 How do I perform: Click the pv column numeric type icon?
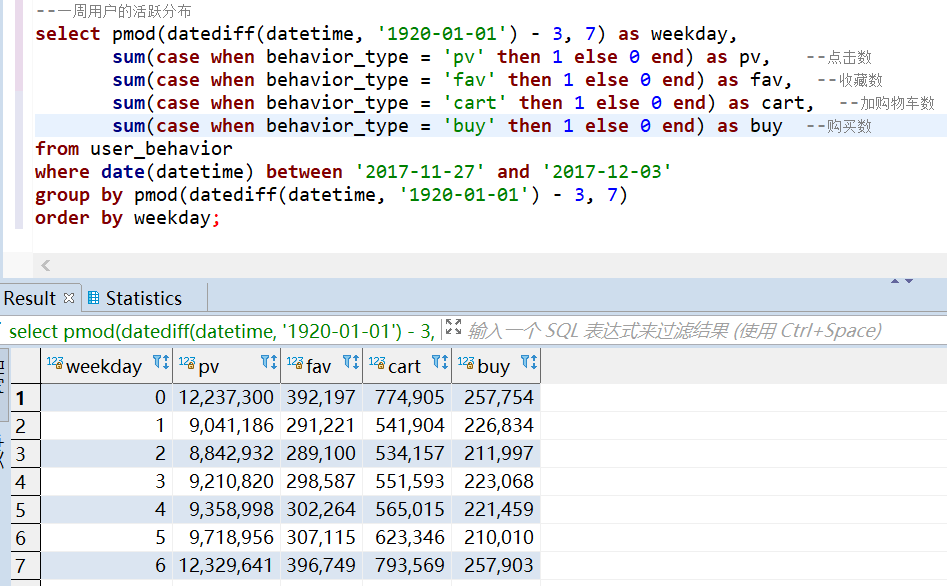click(x=187, y=362)
